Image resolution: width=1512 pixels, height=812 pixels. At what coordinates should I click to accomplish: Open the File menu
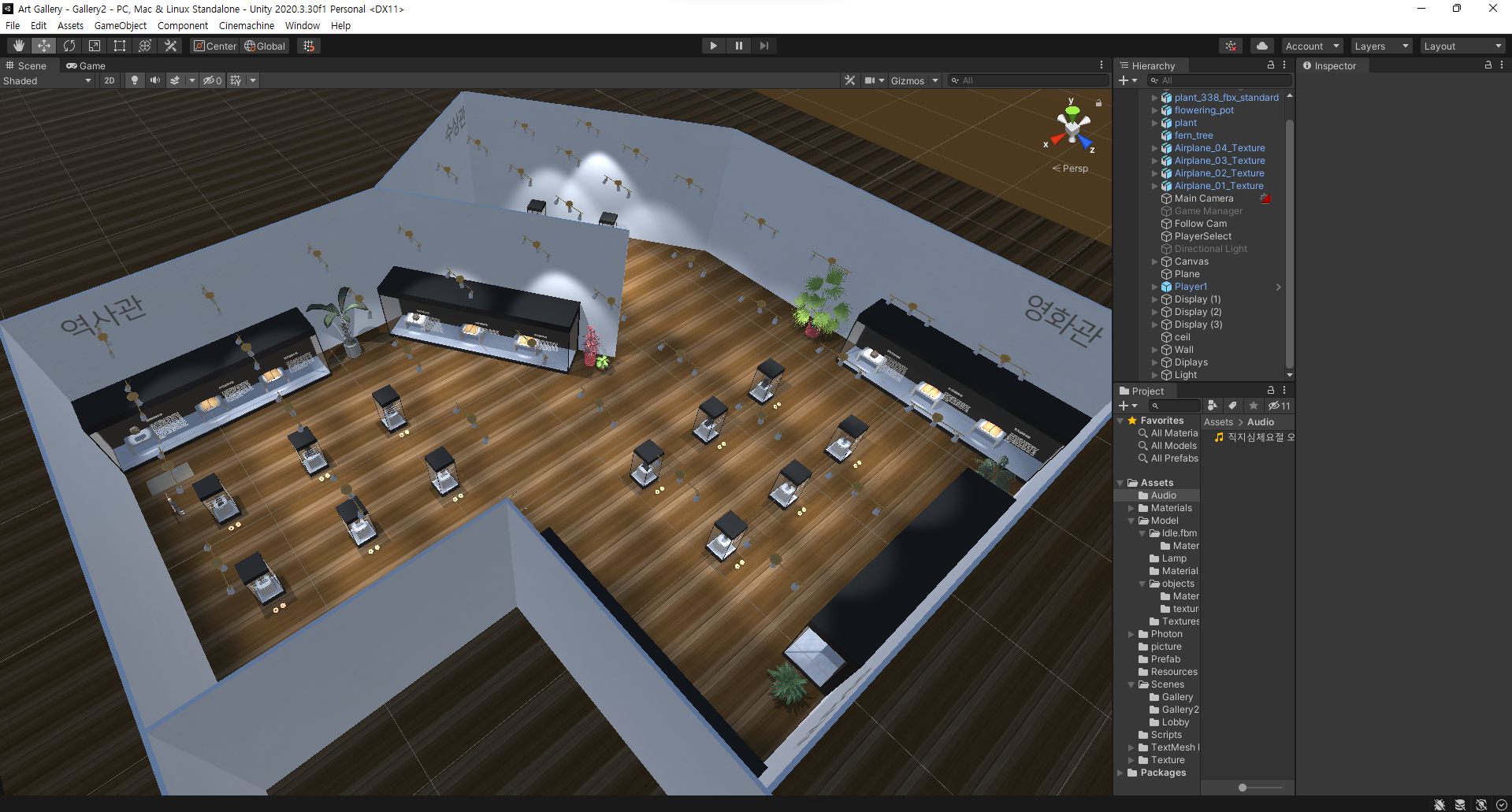click(x=13, y=25)
